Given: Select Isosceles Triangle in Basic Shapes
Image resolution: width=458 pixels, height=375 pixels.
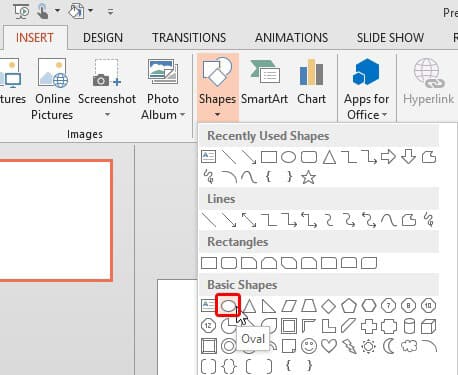Looking at the screenshot, I should click(249, 306).
